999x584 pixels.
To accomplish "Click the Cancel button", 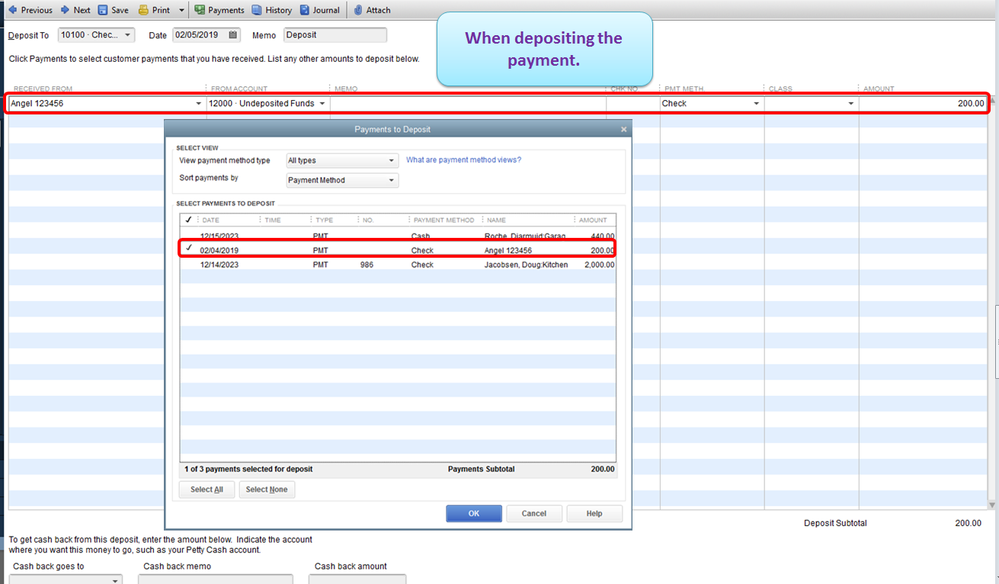I will pos(534,513).
